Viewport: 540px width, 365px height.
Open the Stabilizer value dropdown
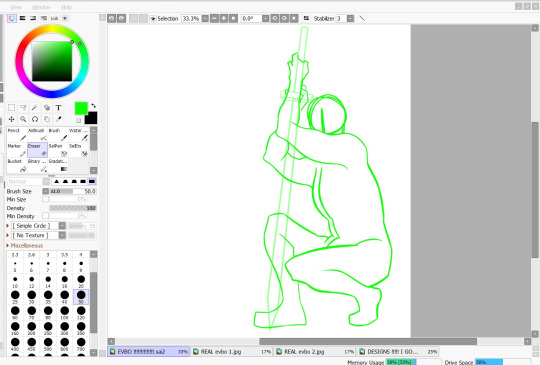350,18
